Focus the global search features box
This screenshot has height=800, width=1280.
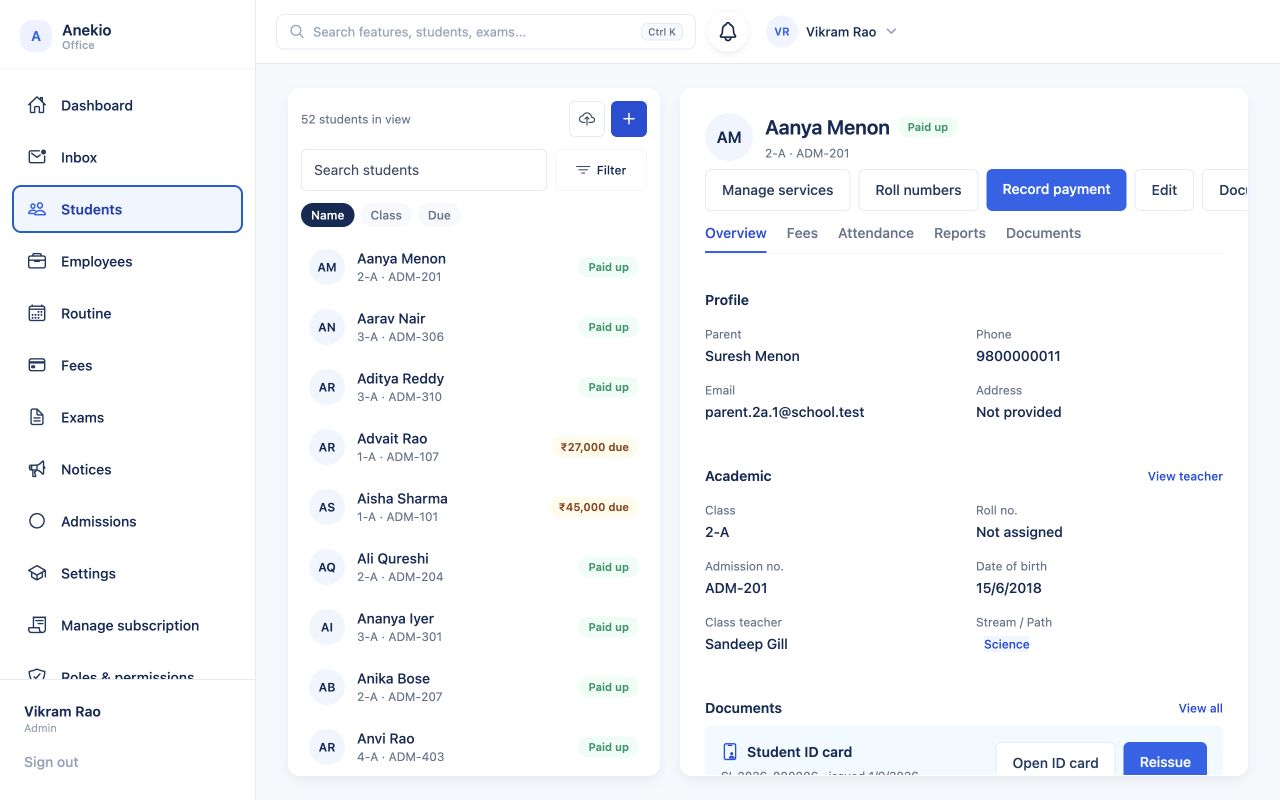(x=485, y=32)
